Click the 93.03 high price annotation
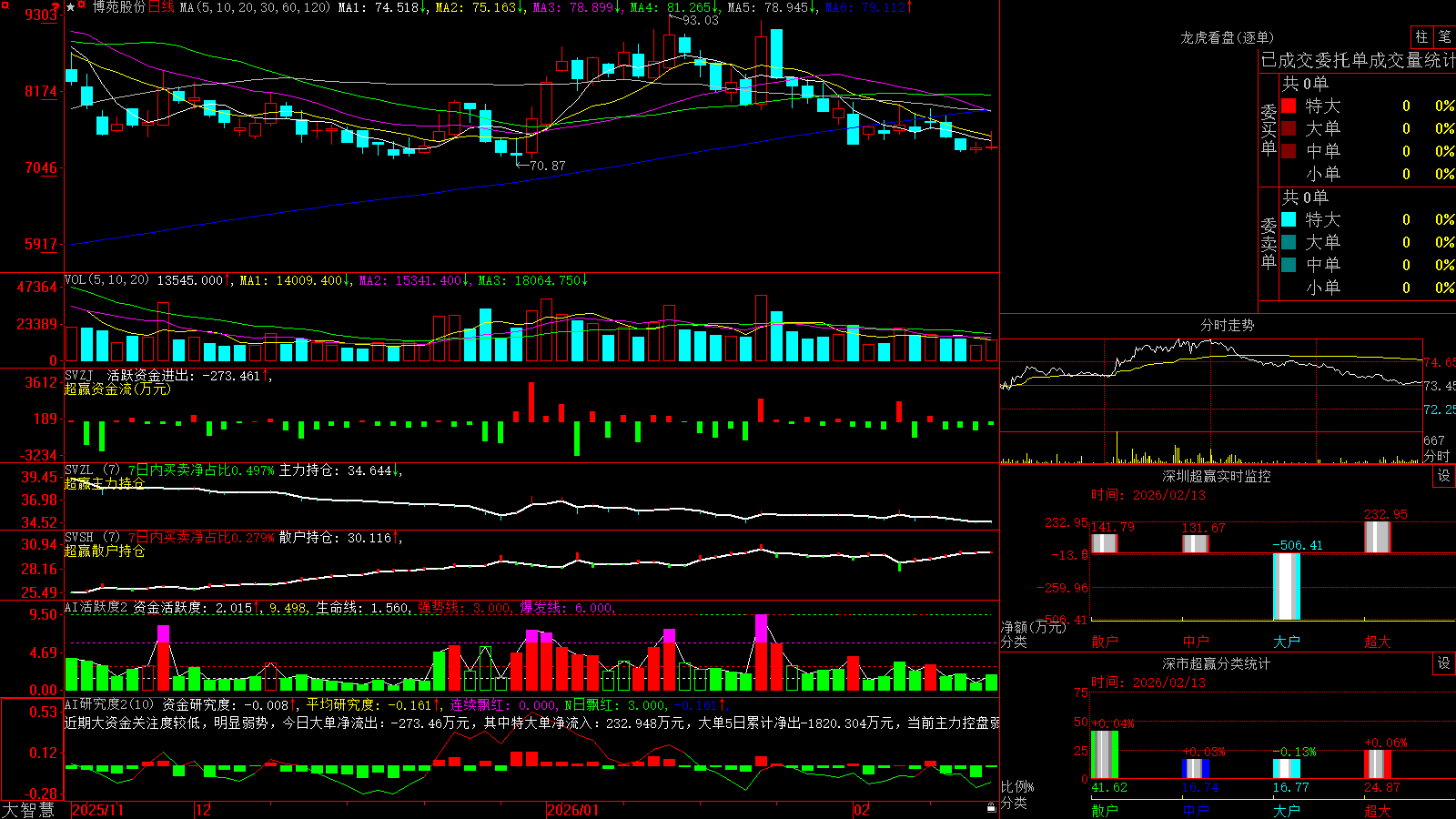This screenshot has width=1456, height=819. coord(701,20)
